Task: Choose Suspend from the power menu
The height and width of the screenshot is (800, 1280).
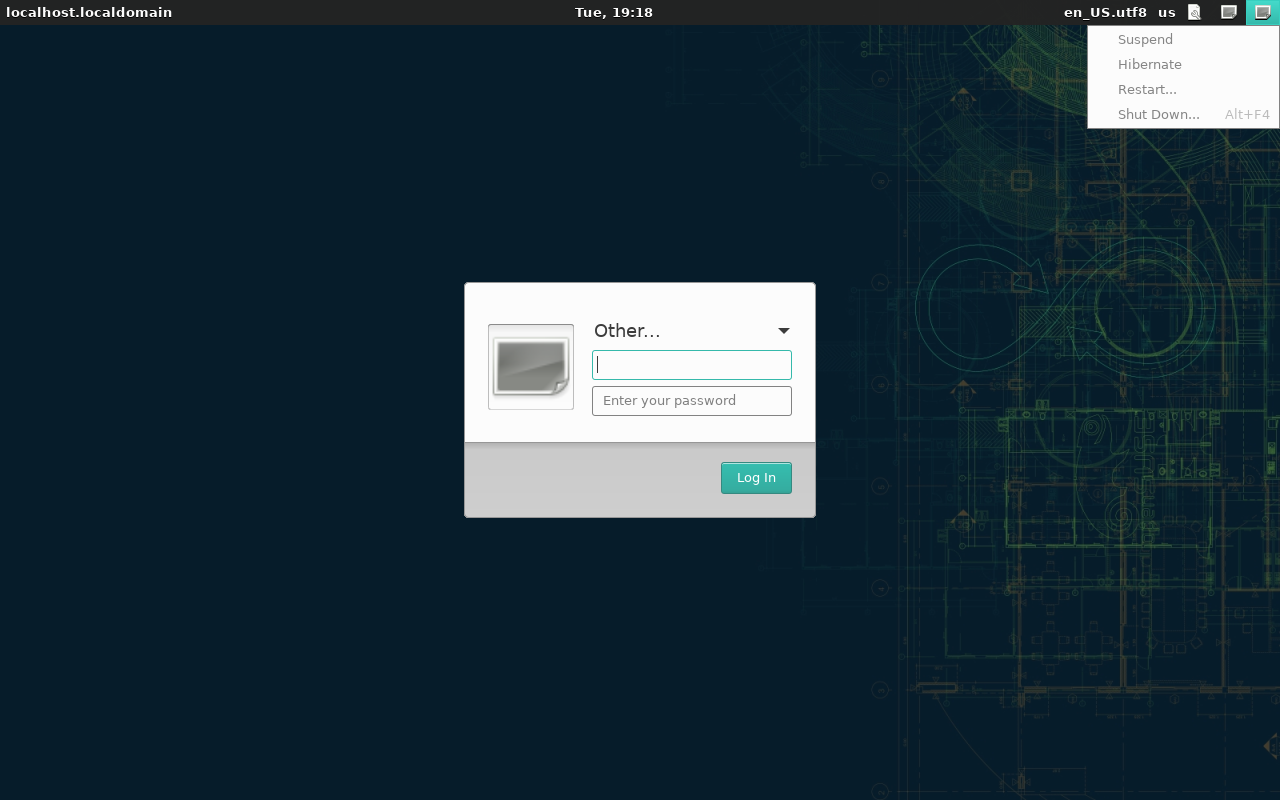Action: tap(1183, 40)
